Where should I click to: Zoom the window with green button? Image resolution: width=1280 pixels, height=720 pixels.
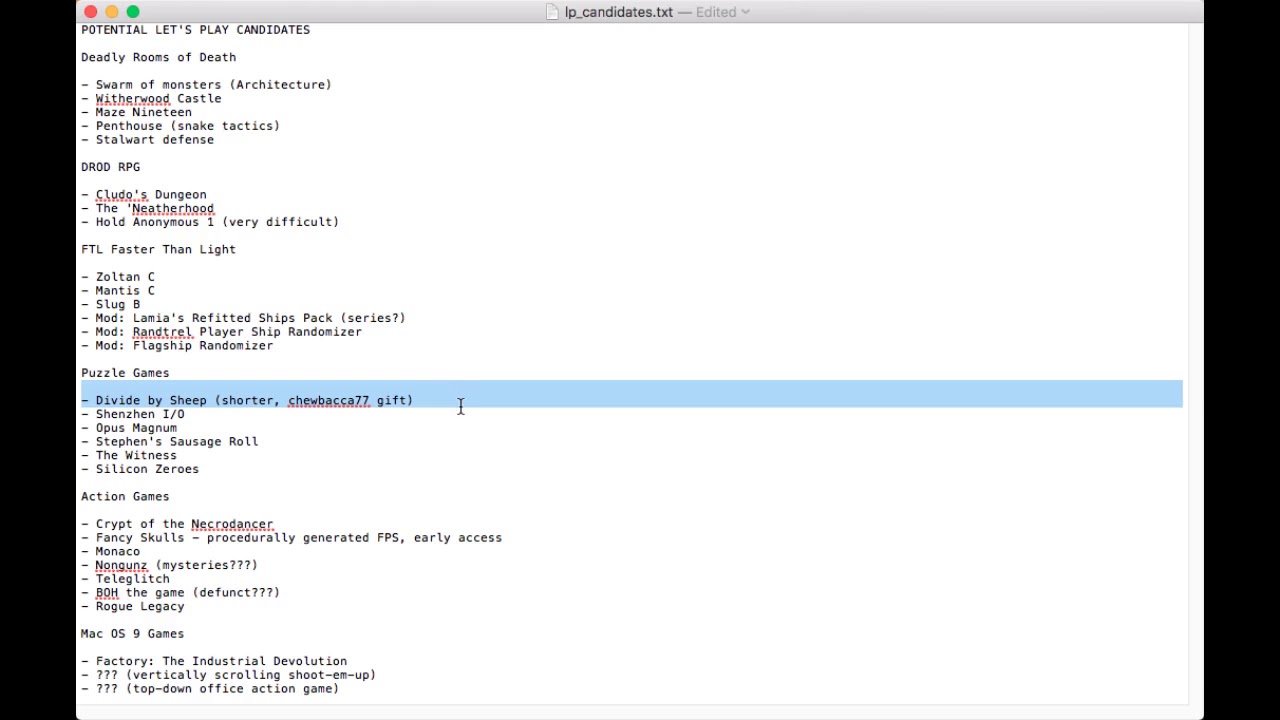click(x=133, y=12)
